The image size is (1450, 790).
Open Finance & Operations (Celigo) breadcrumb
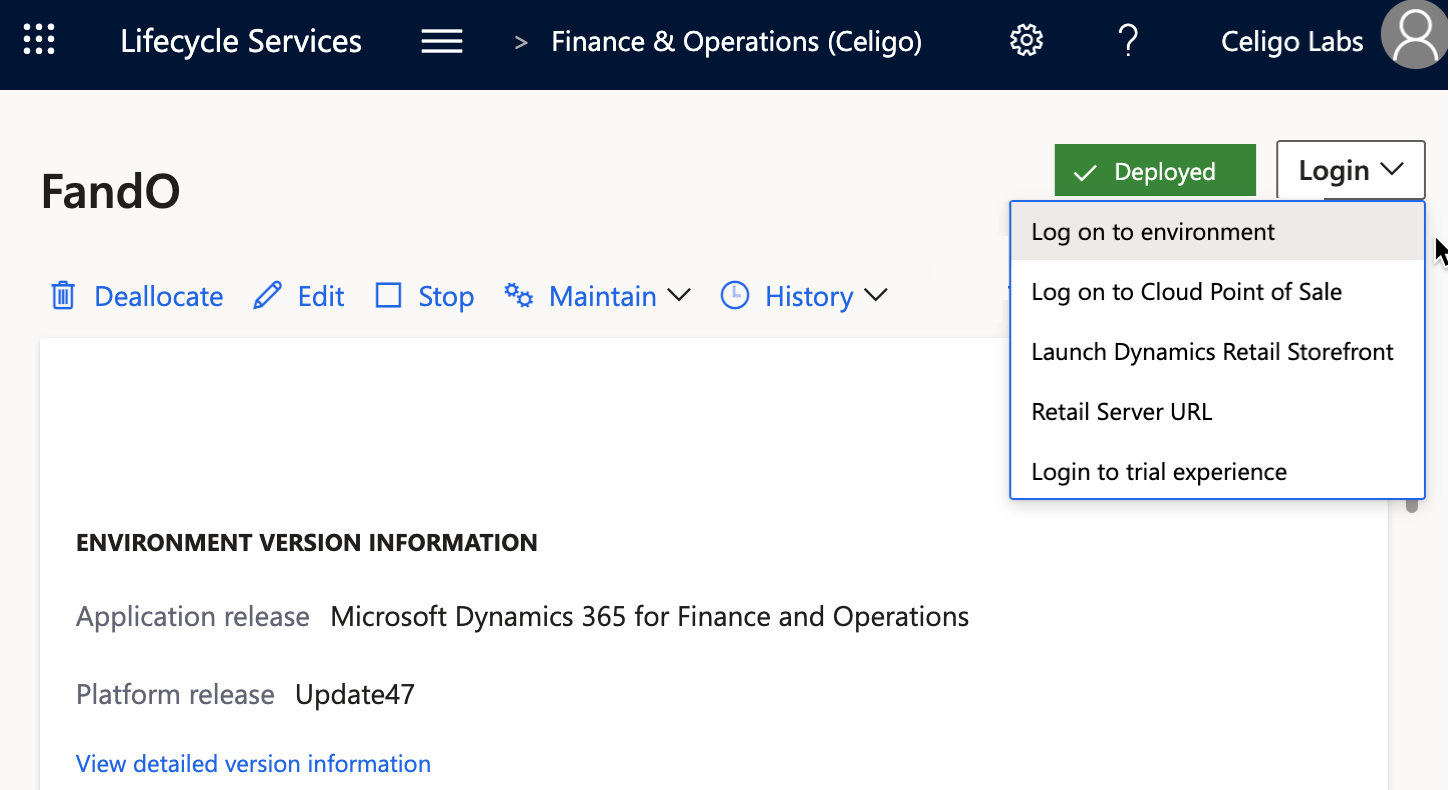(x=737, y=41)
